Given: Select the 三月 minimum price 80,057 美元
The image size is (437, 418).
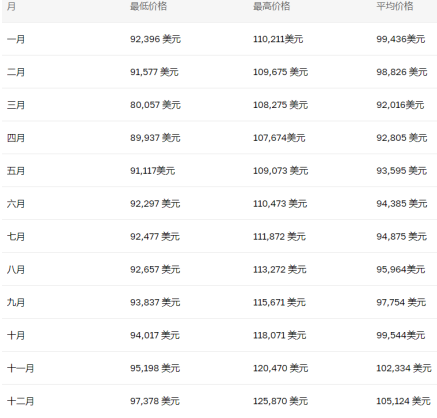Looking at the screenshot, I should [155, 105].
